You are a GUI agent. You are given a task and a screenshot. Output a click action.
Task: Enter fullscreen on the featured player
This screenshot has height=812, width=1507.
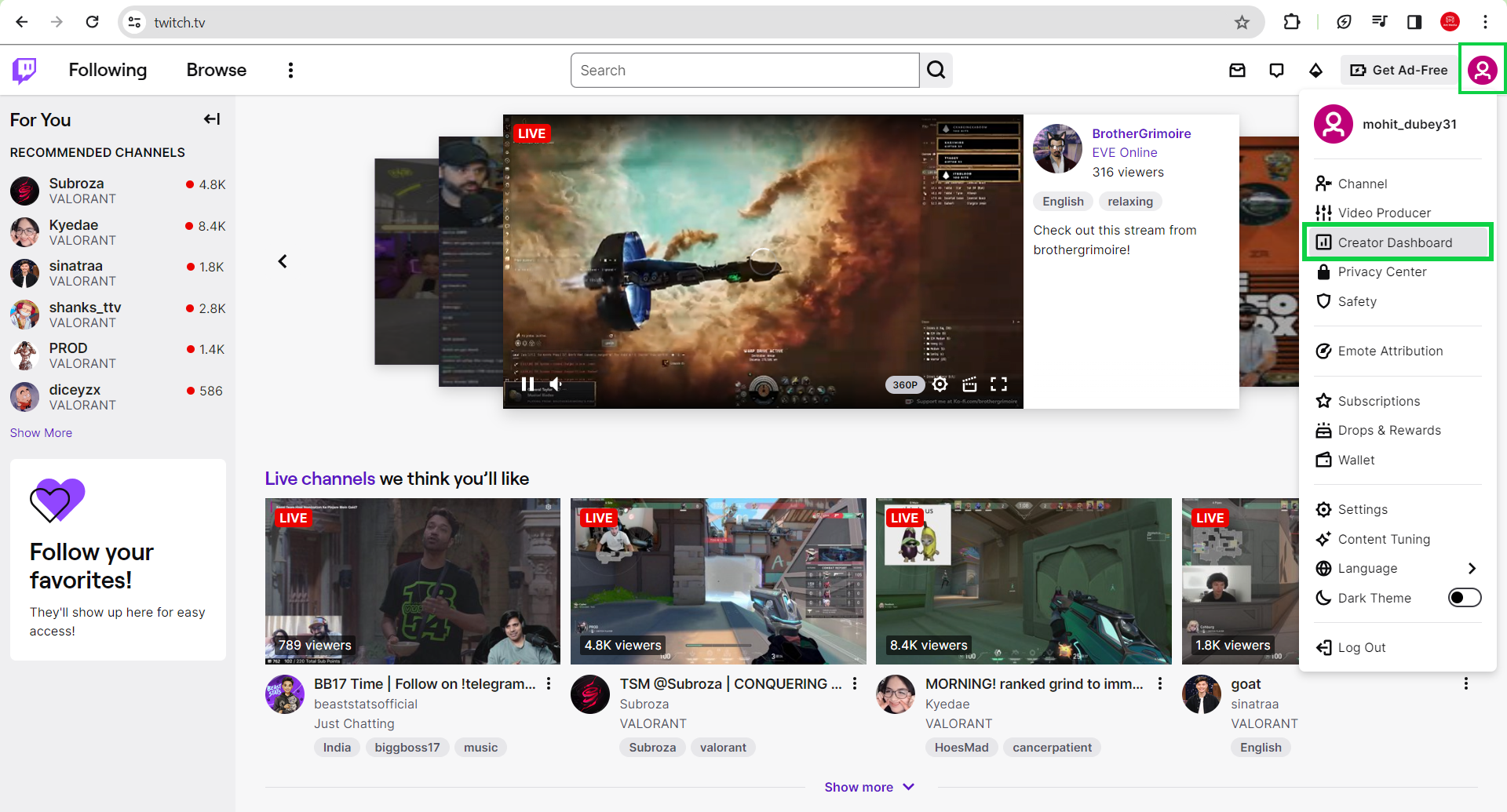click(x=998, y=384)
